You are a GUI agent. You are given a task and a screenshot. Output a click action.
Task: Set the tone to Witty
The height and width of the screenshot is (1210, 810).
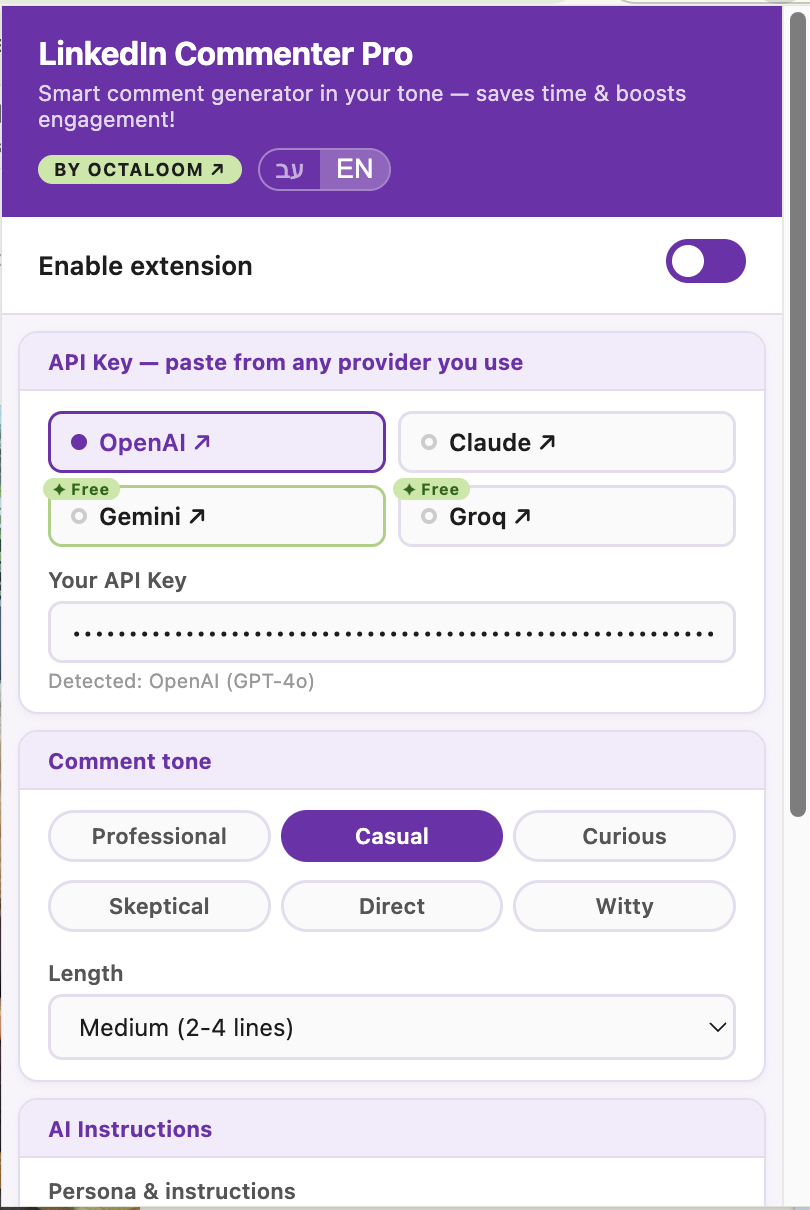point(625,906)
